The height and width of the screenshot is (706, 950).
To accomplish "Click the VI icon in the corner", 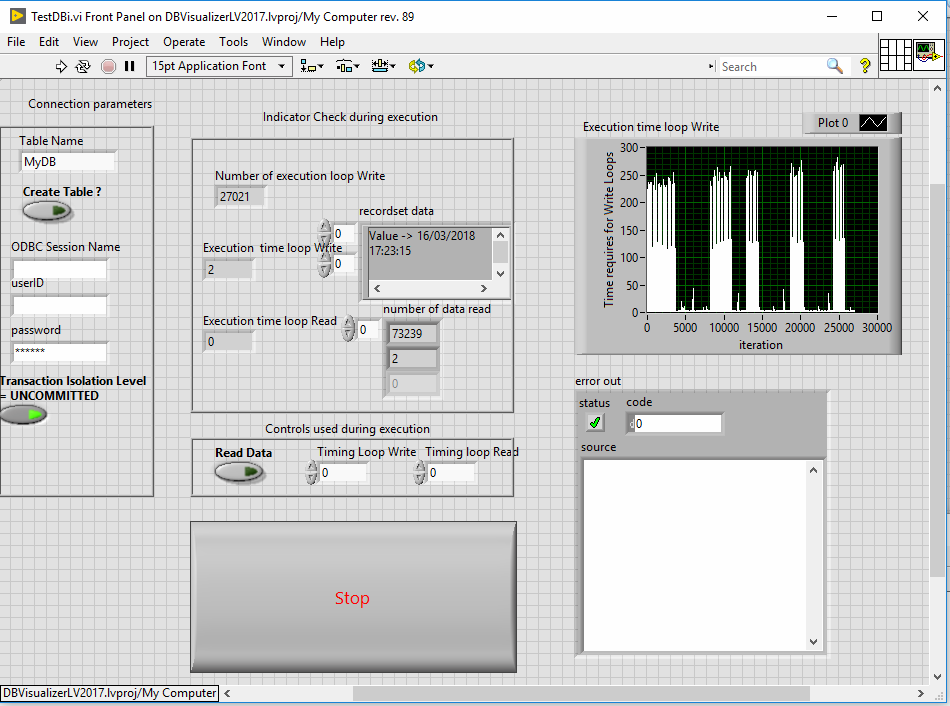I will (929, 55).
